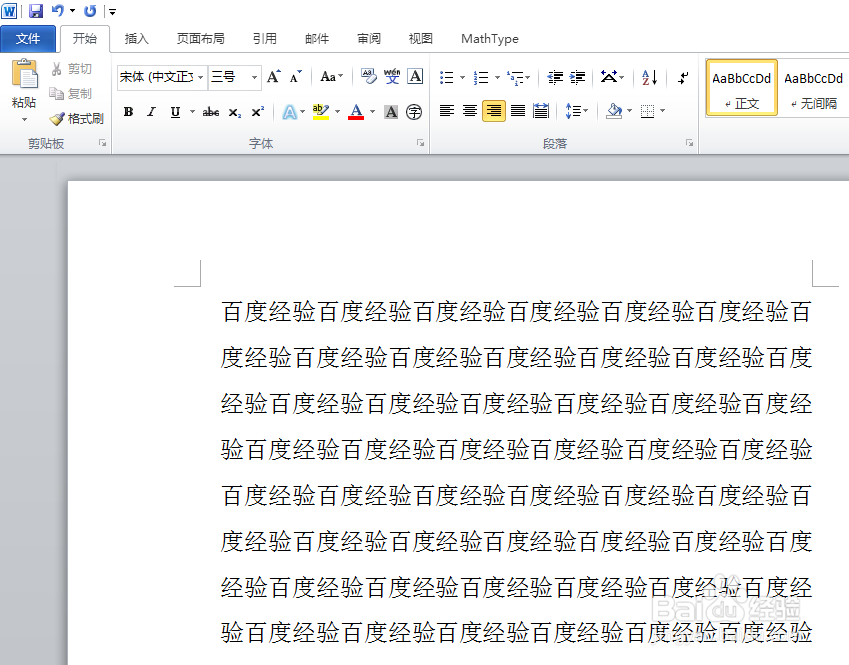Click the highlighted Align Right button
Screen dimensions: 849x665
pyautogui.click(x=493, y=111)
